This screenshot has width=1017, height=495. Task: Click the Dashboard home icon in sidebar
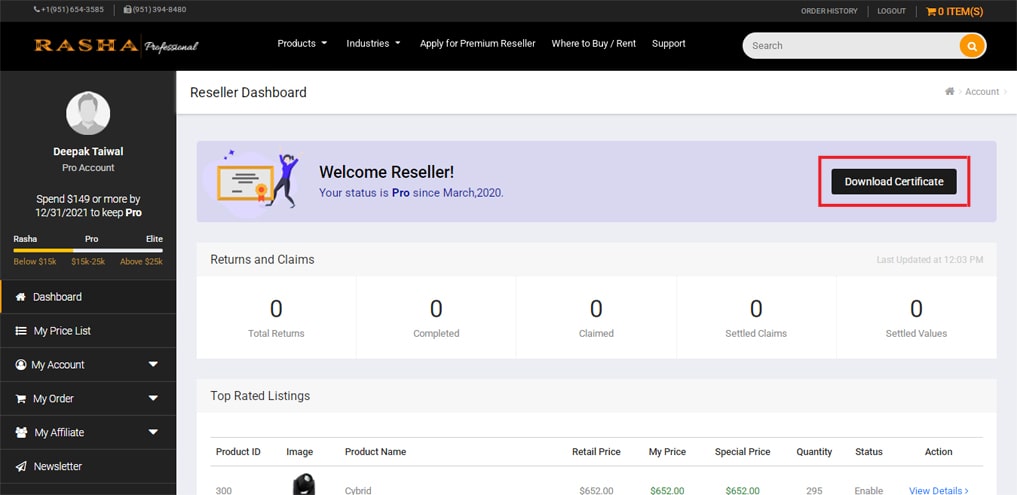pyautogui.click(x=21, y=297)
